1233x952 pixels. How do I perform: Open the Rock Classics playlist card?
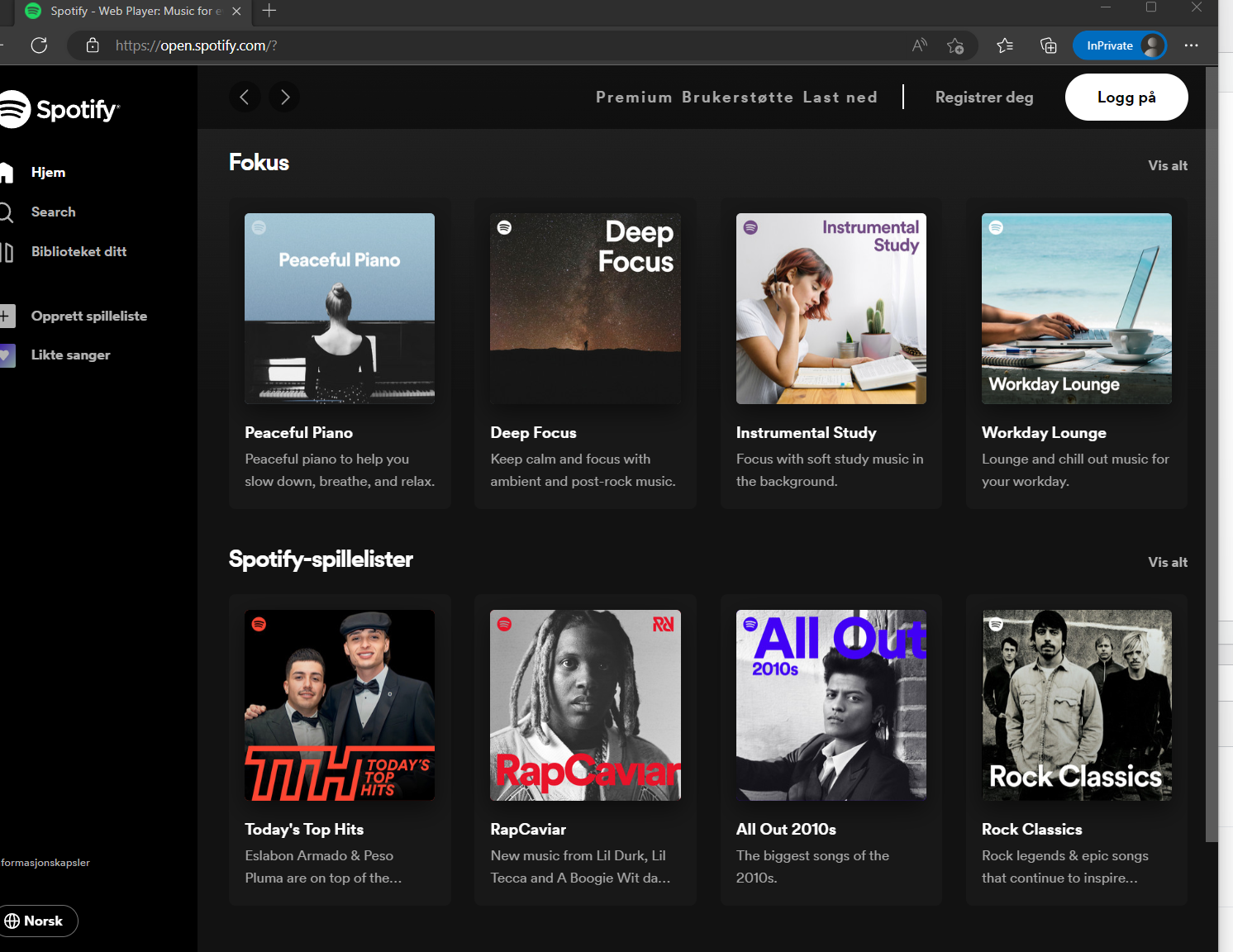(x=1076, y=749)
